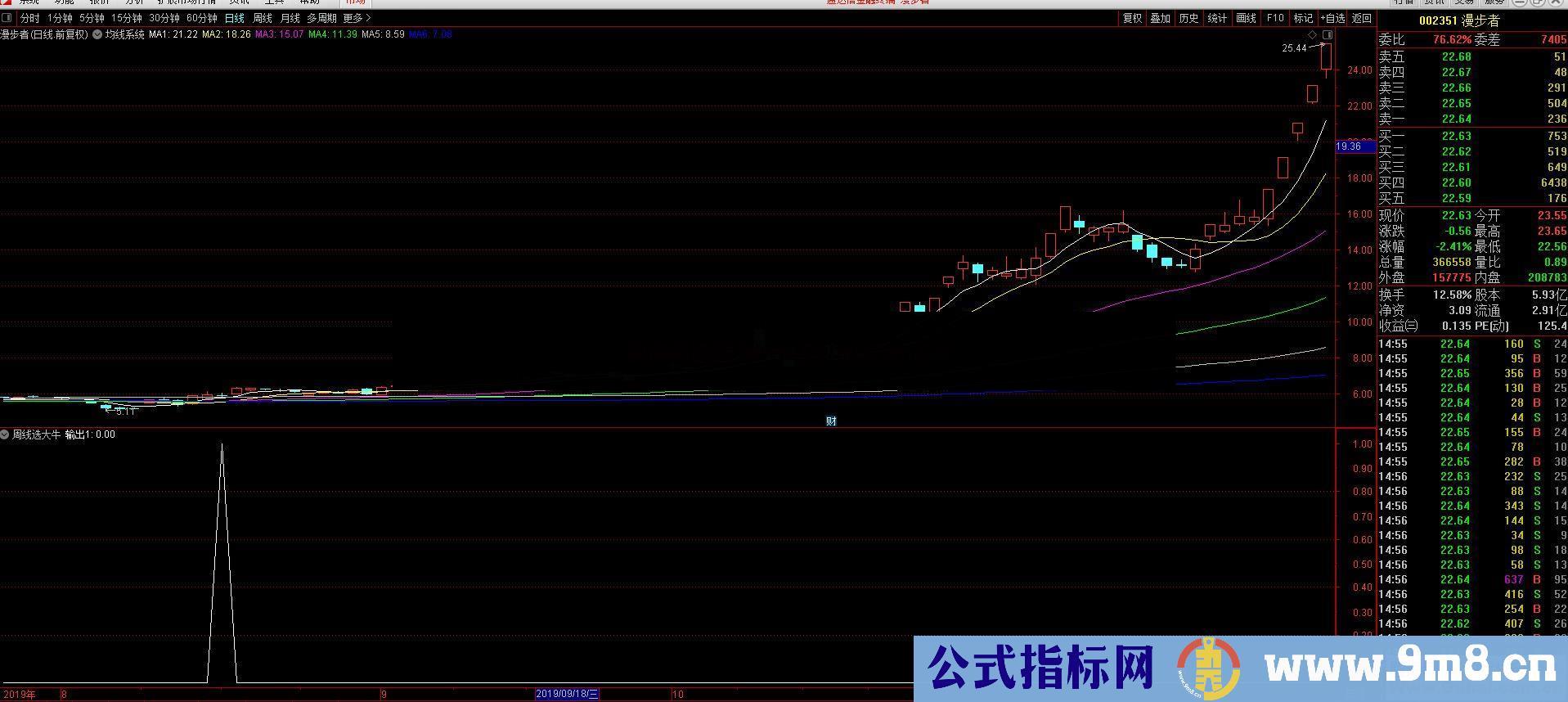The height and width of the screenshot is (702, 1568).
Task: Click the 买一 bid price 22.63 row
Action: click(x=1472, y=136)
